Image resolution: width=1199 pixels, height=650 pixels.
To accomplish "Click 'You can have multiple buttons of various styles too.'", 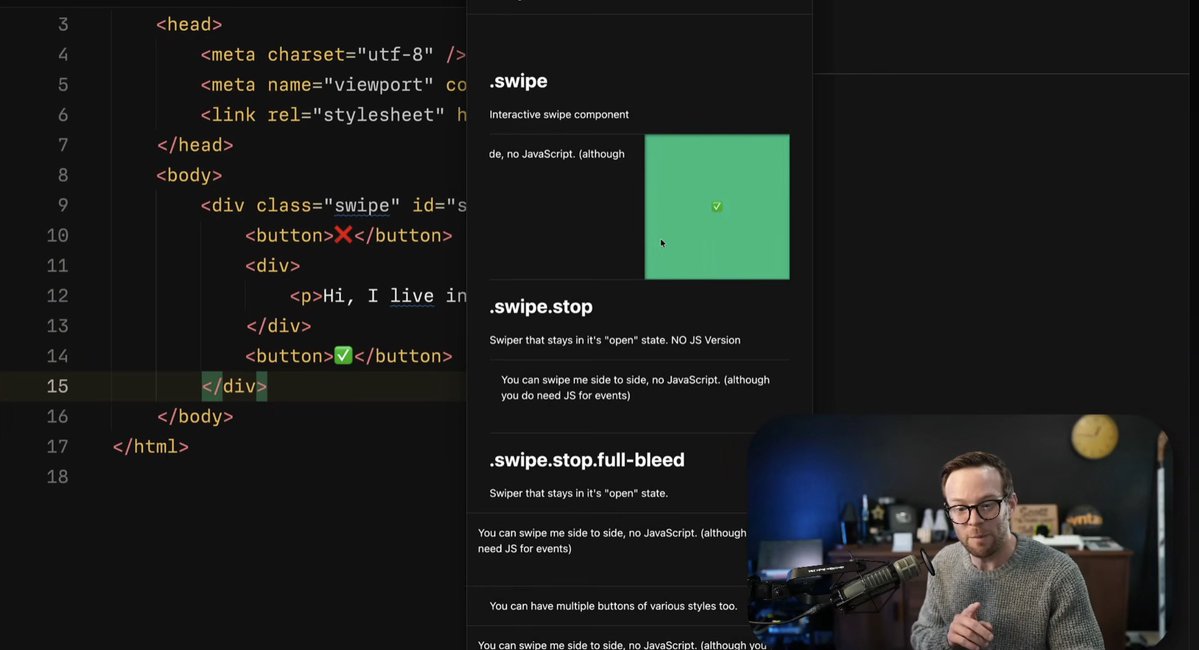I will (x=613, y=606).
